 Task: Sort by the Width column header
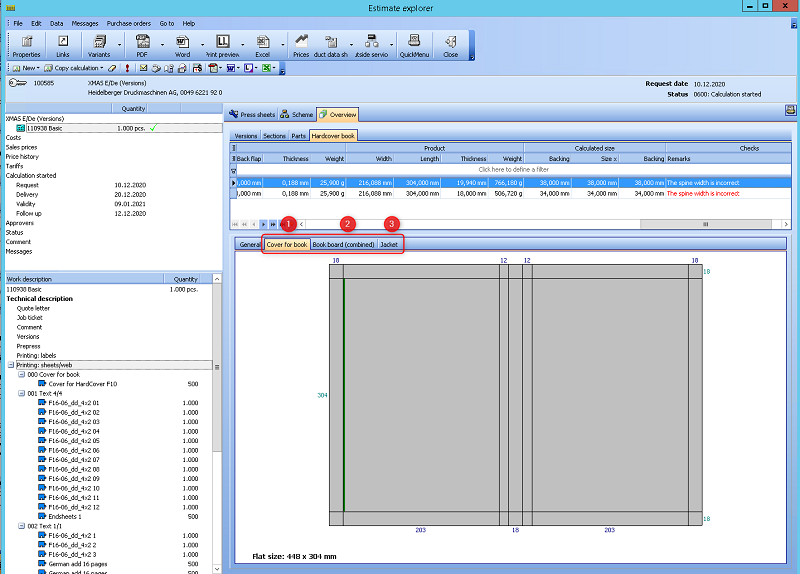[369, 159]
